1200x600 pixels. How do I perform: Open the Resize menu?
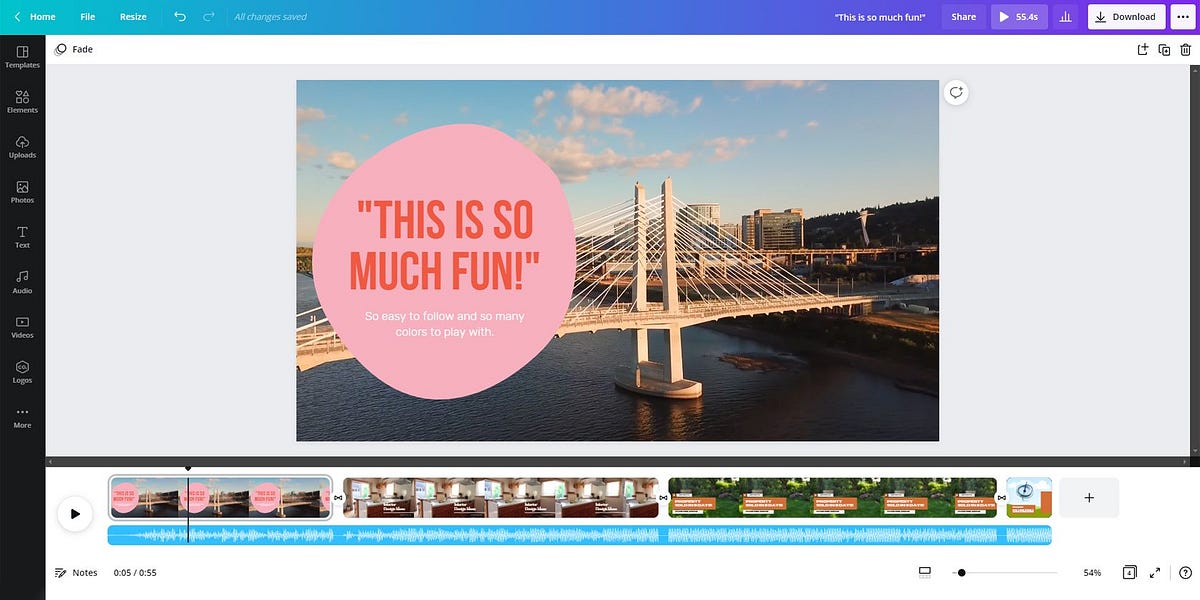[x=132, y=16]
